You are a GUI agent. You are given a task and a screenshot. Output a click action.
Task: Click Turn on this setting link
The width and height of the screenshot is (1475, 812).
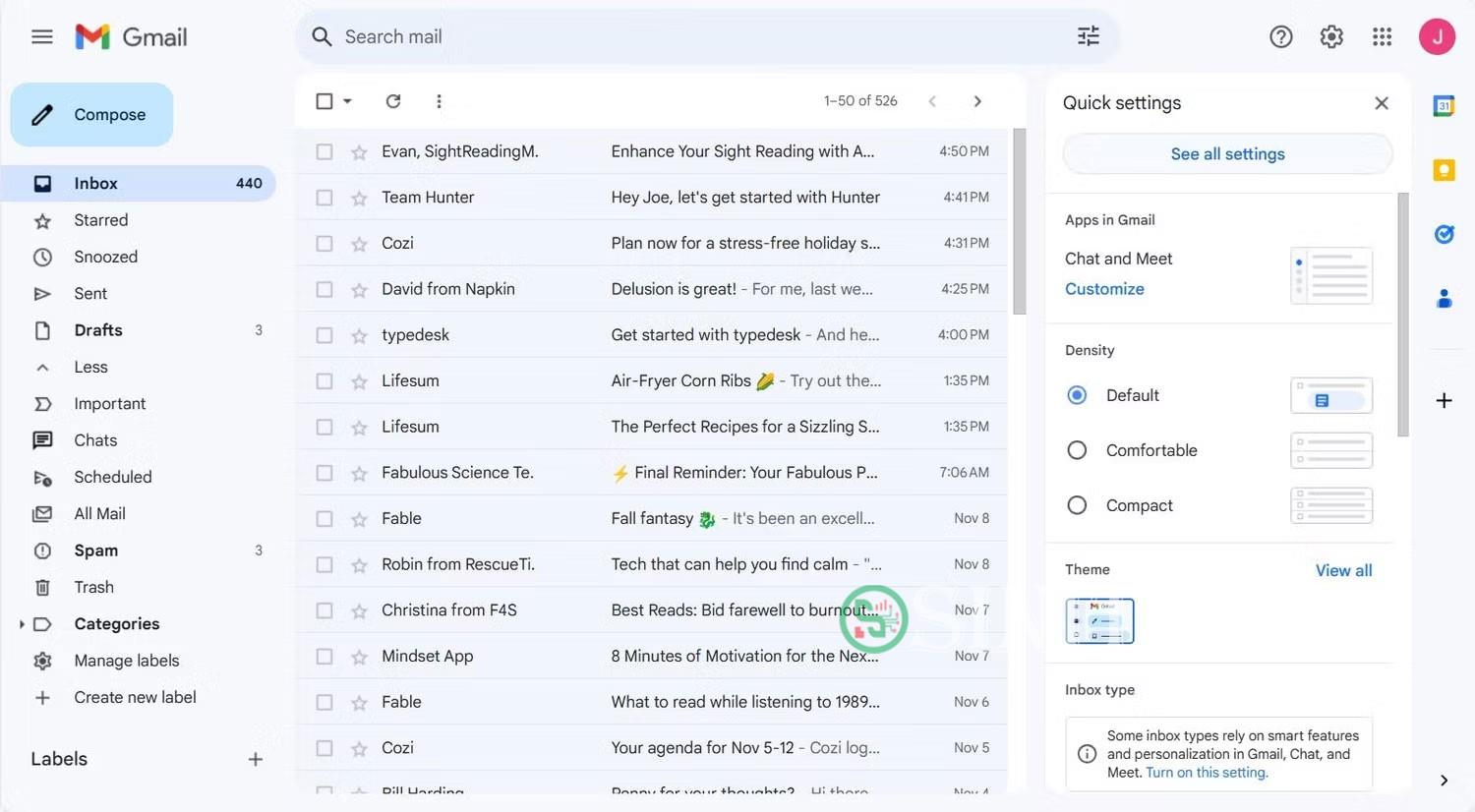pos(1207,773)
